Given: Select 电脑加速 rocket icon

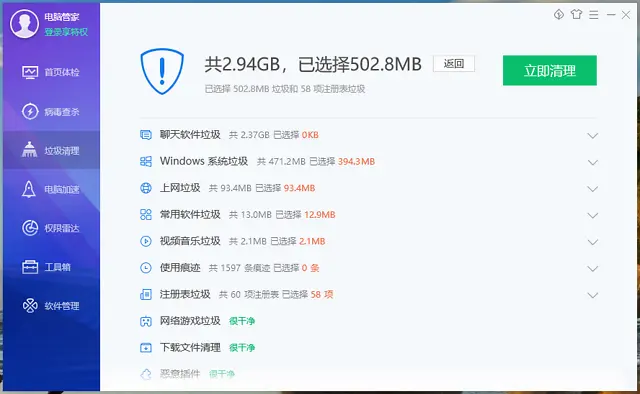Looking at the screenshot, I should (29, 189).
